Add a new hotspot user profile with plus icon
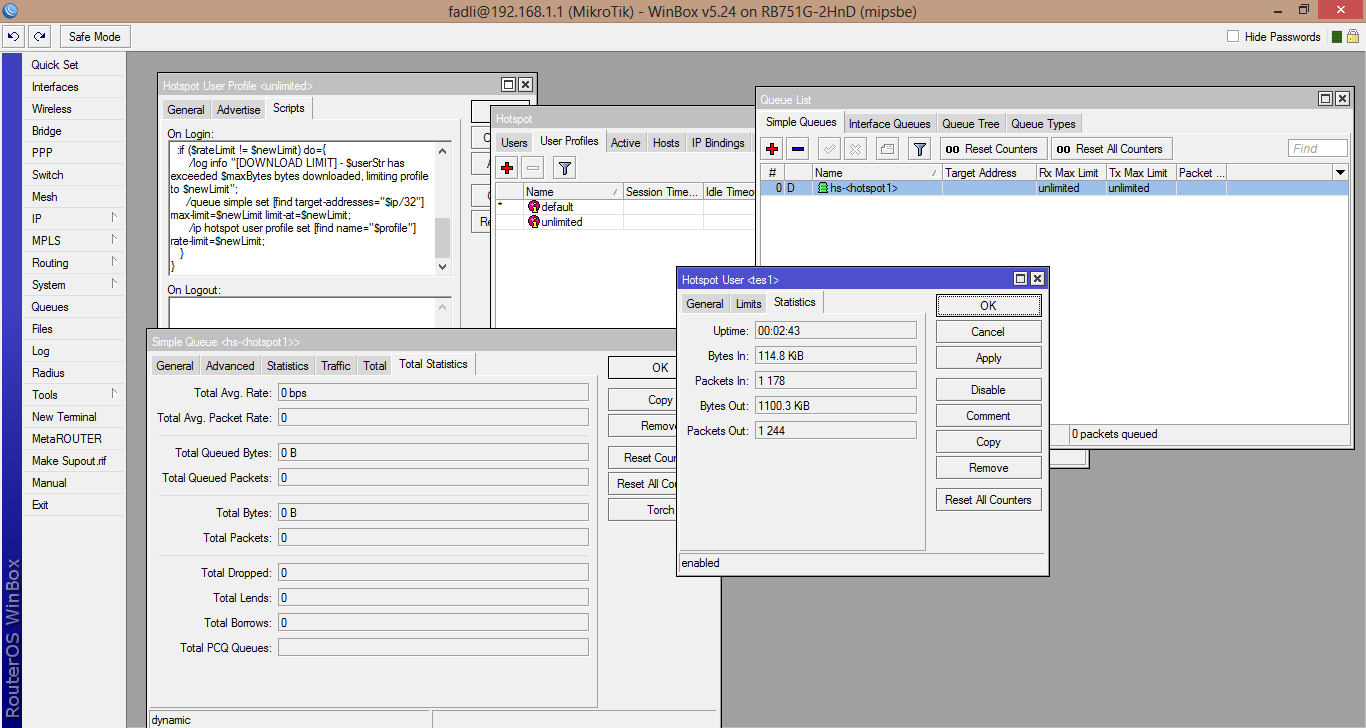 [506, 168]
